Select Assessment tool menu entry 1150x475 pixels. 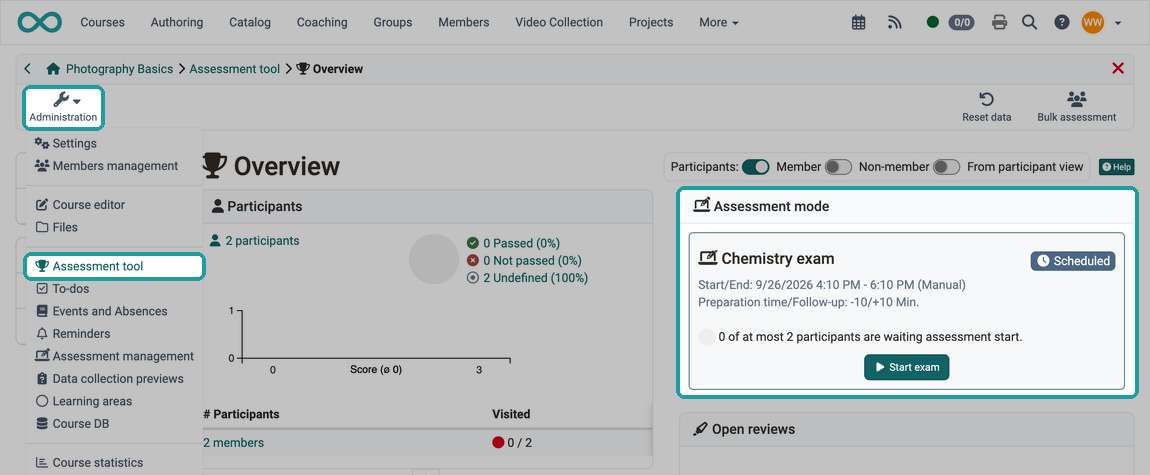tap(114, 266)
